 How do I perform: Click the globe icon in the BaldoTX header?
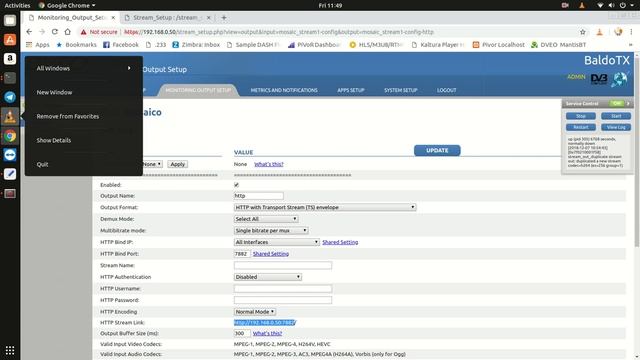[620, 79]
